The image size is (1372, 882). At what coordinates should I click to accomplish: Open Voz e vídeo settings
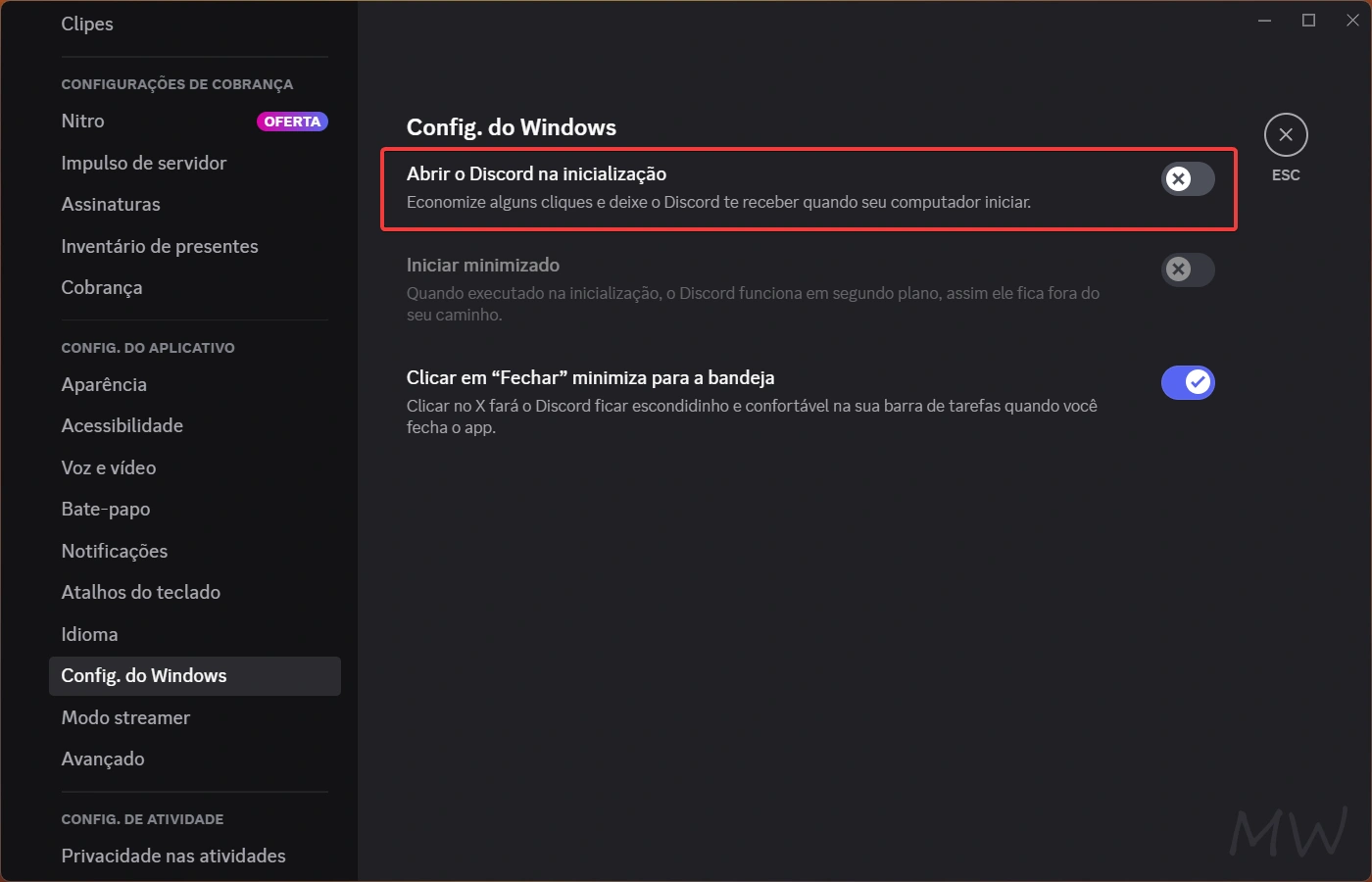click(108, 467)
